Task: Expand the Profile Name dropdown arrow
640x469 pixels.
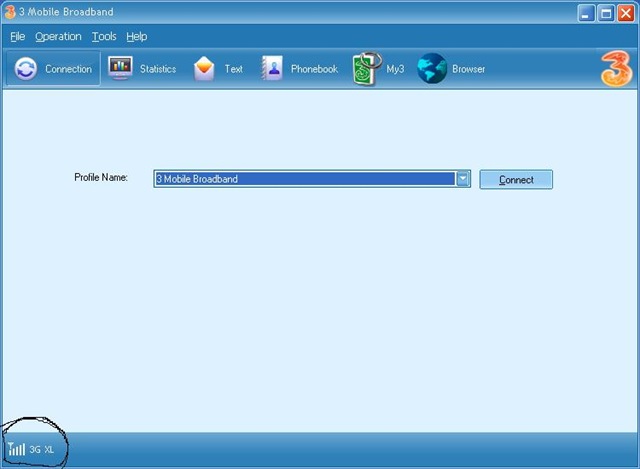Action: [x=463, y=179]
